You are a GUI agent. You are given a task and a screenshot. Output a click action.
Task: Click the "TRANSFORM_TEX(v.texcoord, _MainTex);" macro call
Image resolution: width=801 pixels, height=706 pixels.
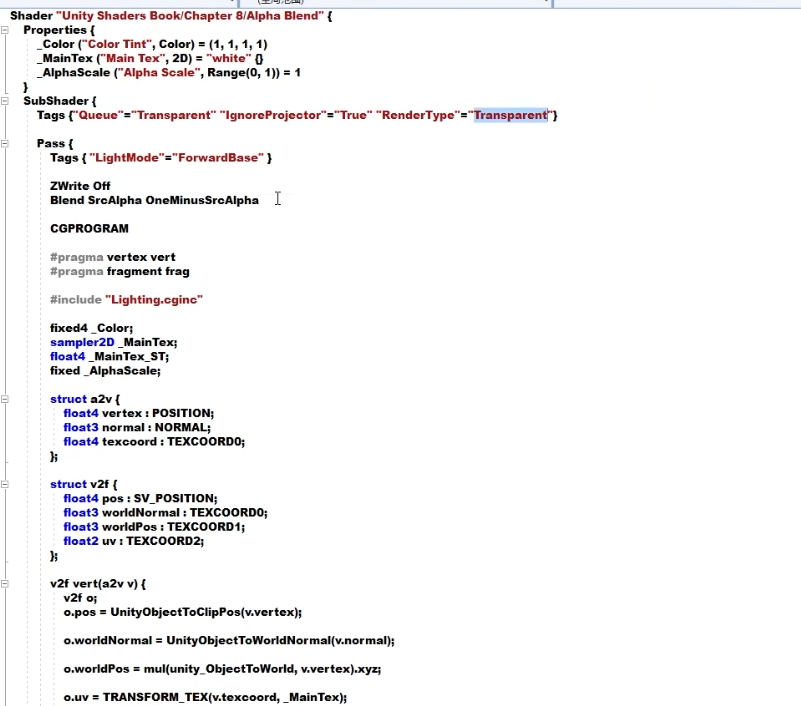click(225, 697)
